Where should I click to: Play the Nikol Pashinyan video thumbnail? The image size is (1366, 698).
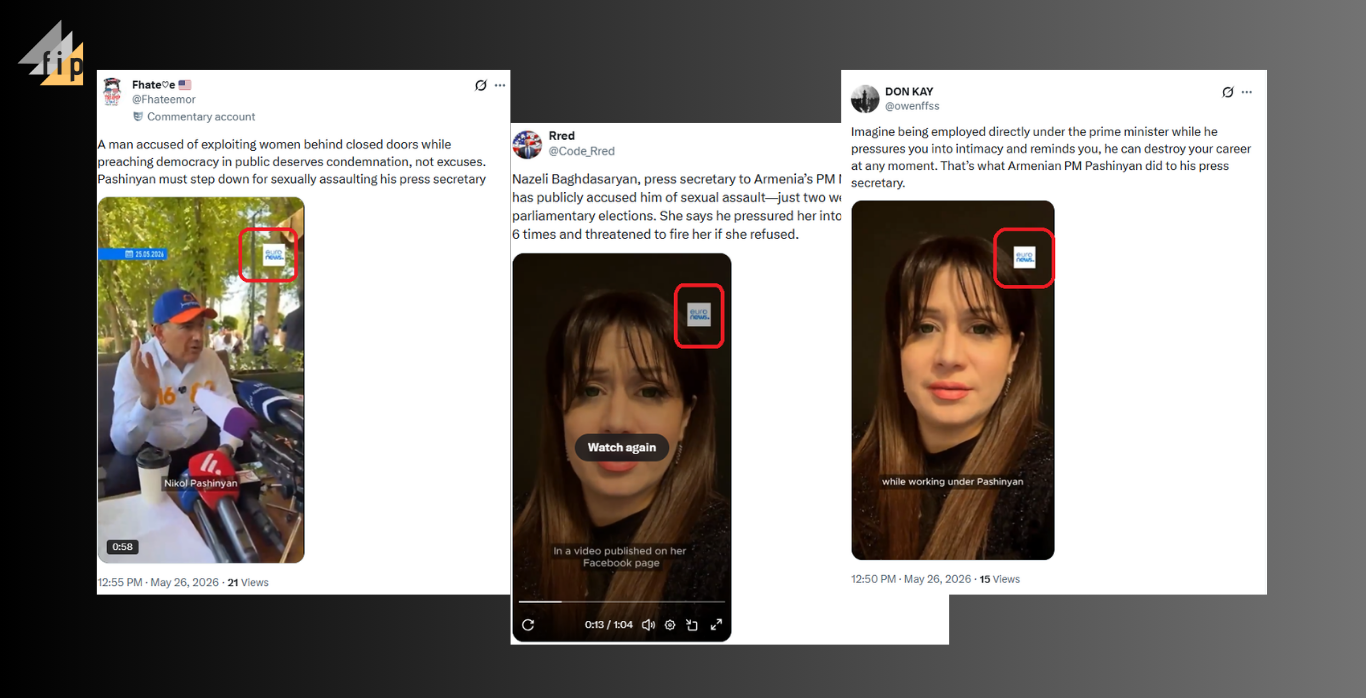pyautogui.click(x=201, y=380)
